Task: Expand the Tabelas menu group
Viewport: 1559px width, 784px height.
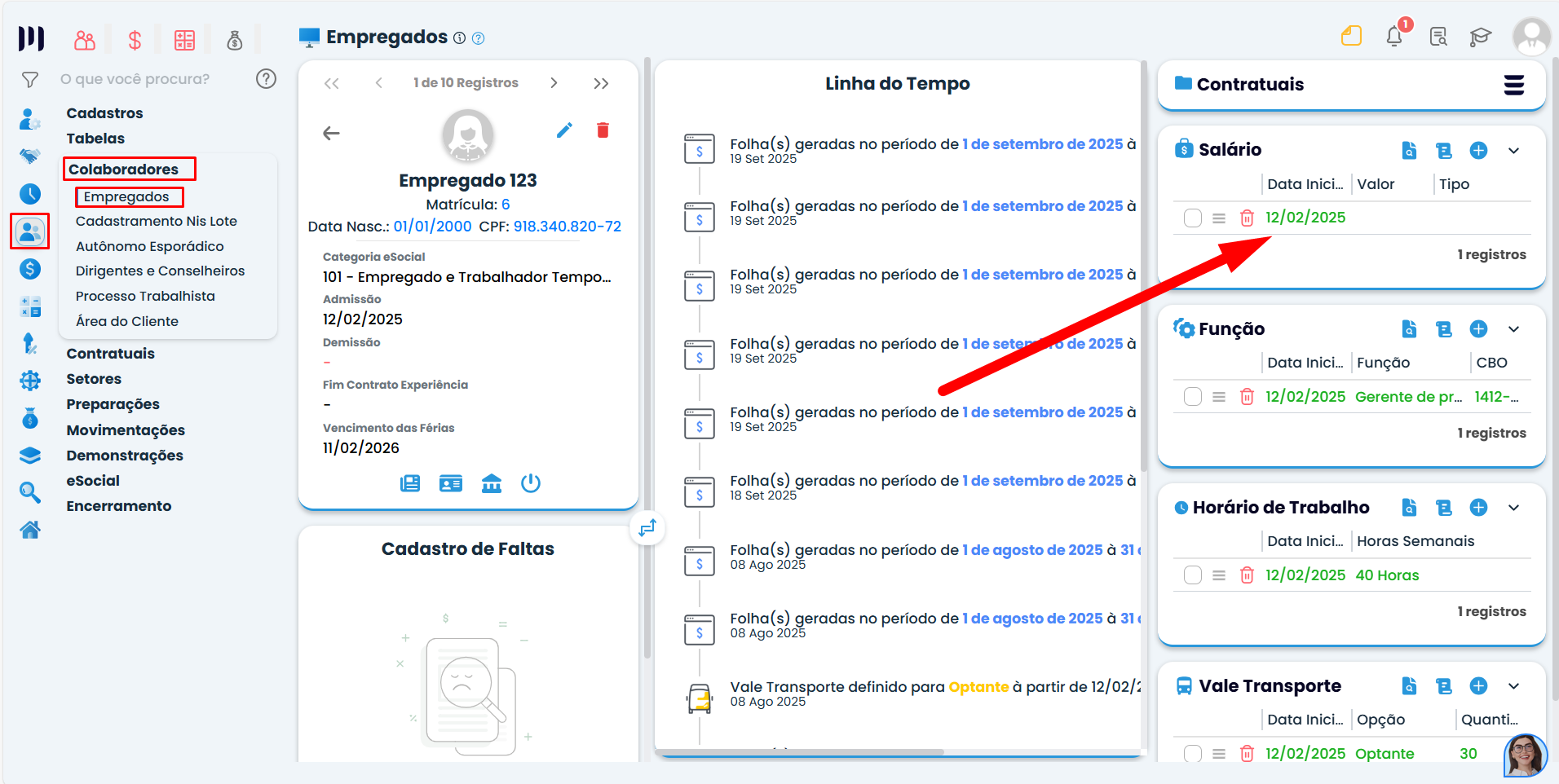Action: pos(95,139)
